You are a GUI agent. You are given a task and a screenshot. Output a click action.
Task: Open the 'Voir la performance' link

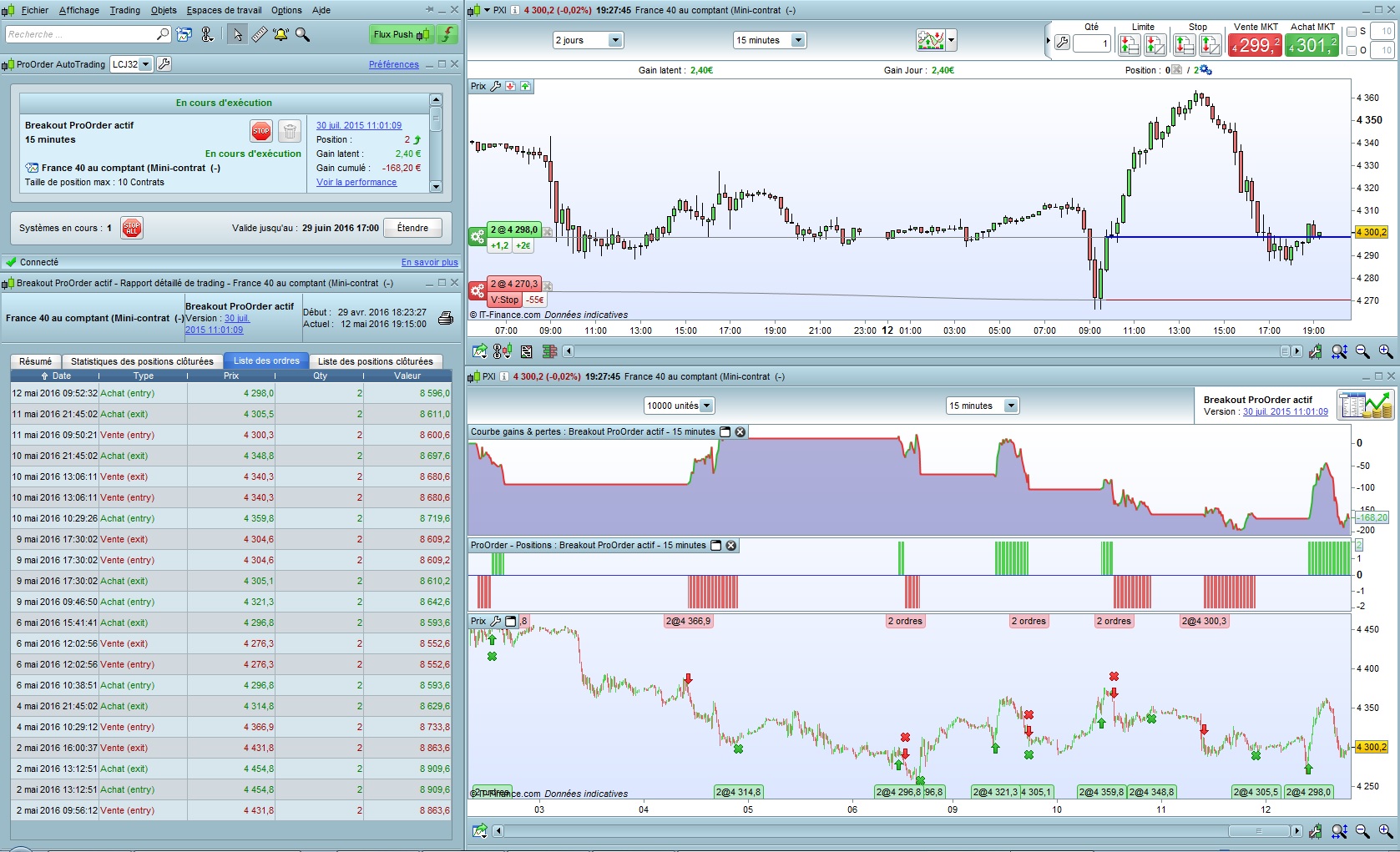click(x=356, y=182)
